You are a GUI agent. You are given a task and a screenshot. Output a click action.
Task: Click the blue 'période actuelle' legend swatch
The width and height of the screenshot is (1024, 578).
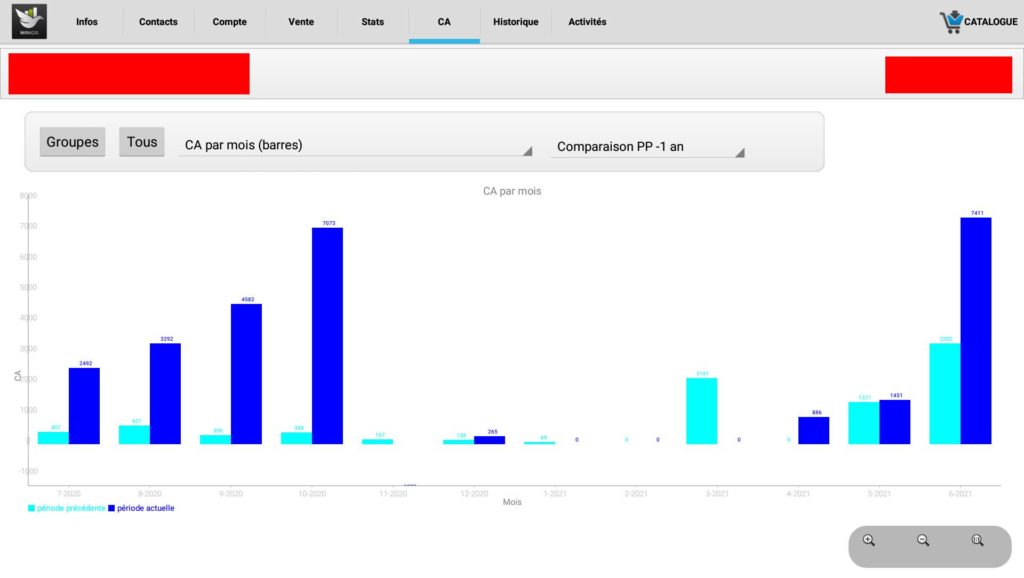click(x=113, y=508)
